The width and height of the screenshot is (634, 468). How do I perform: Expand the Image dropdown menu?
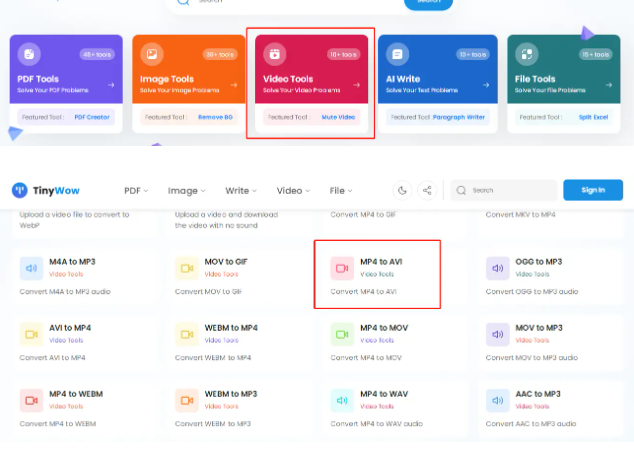coord(187,191)
